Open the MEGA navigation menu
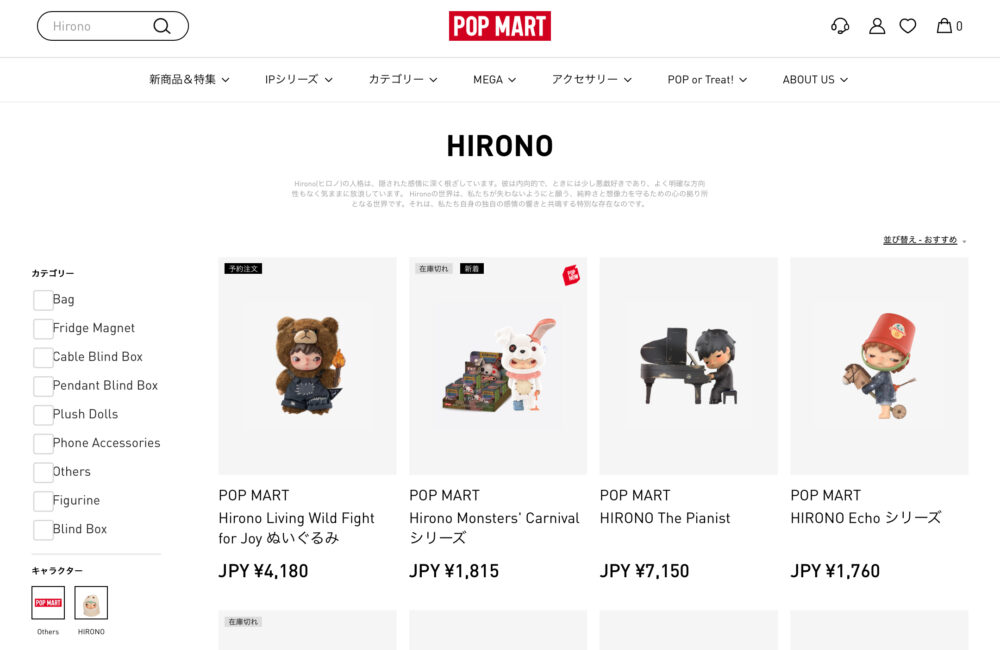The image size is (1000, 650). coord(494,80)
